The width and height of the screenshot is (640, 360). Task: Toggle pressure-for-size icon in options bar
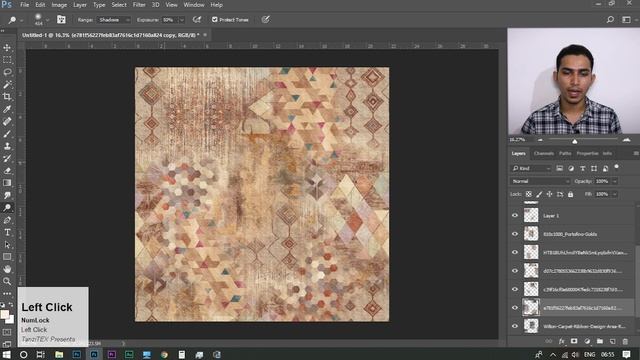pos(265,19)
